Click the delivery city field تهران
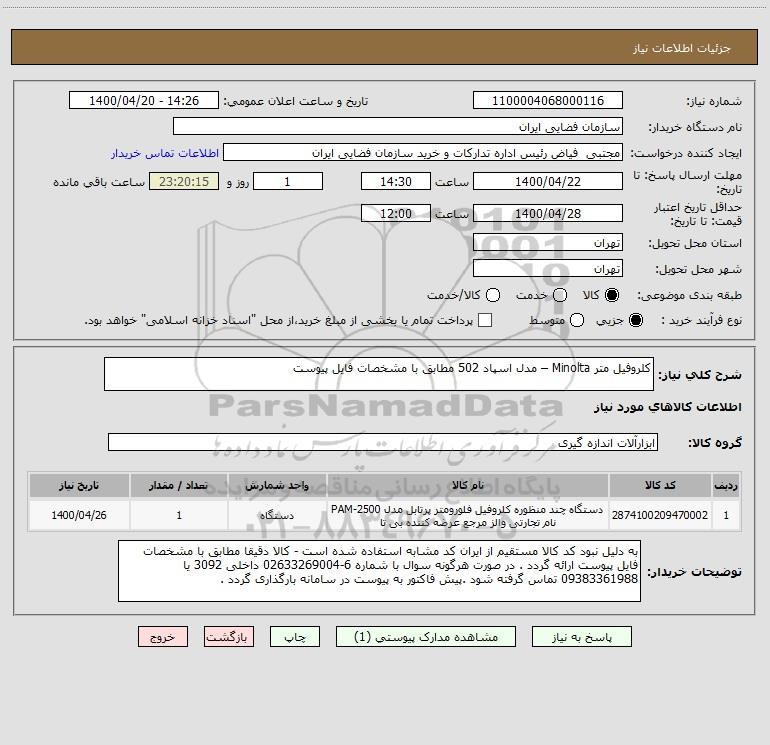The height and width of the screenshot is (745, 770). (x=548, y=268)
